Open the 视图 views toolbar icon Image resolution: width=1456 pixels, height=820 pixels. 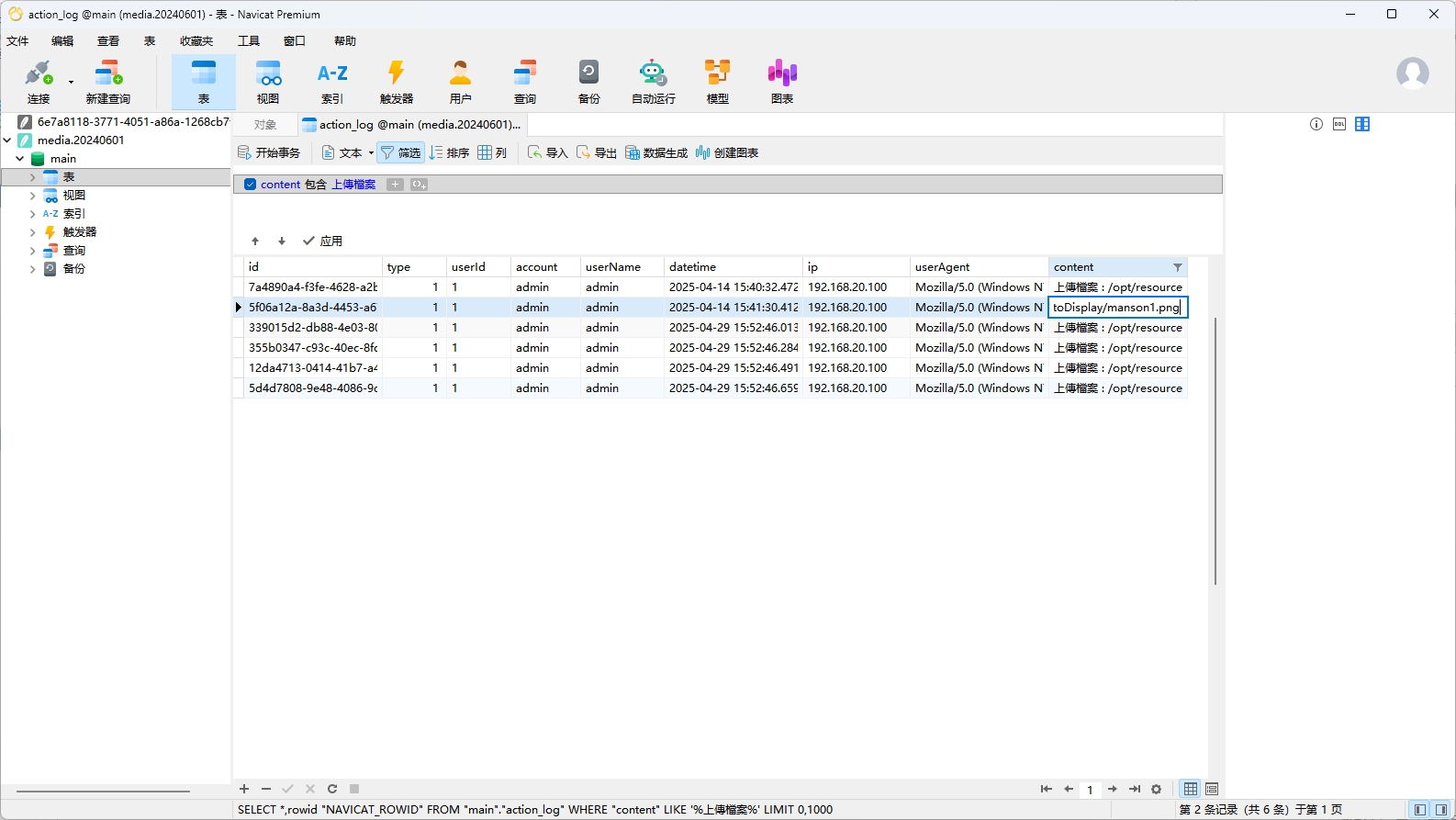tap(268, 82)
